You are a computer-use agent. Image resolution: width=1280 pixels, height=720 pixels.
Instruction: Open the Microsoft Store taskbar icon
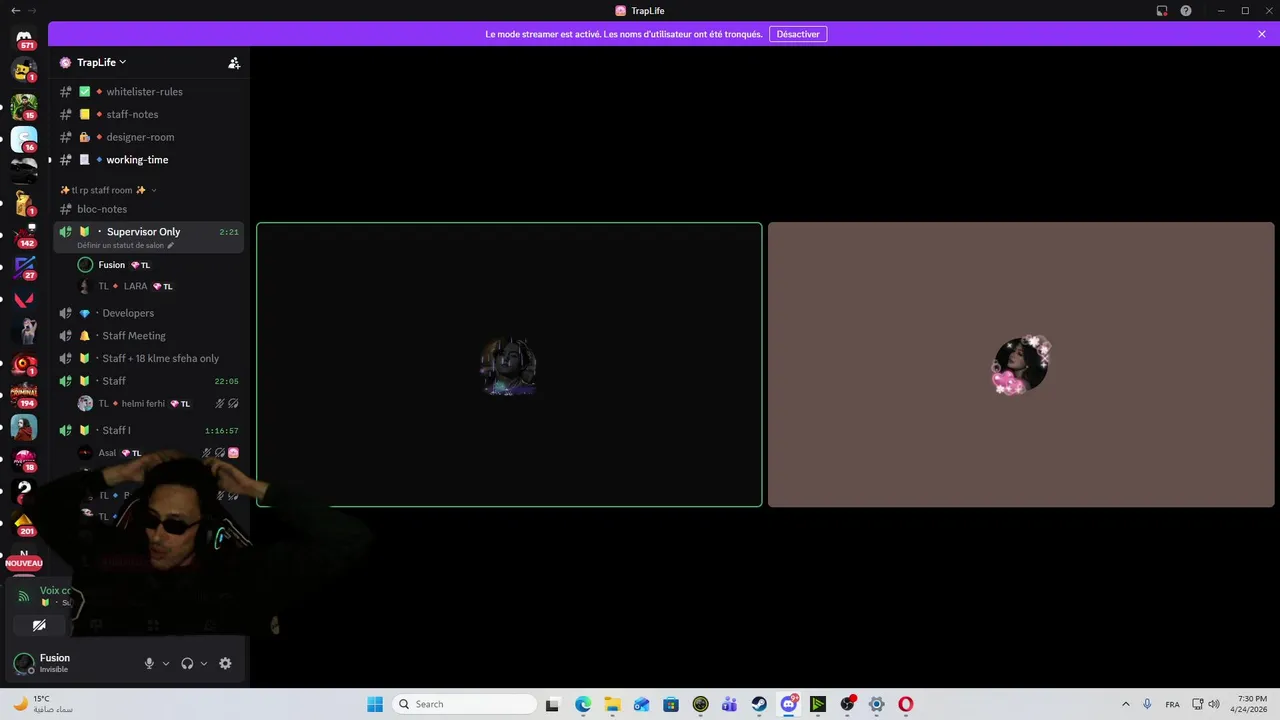[671, 704]
